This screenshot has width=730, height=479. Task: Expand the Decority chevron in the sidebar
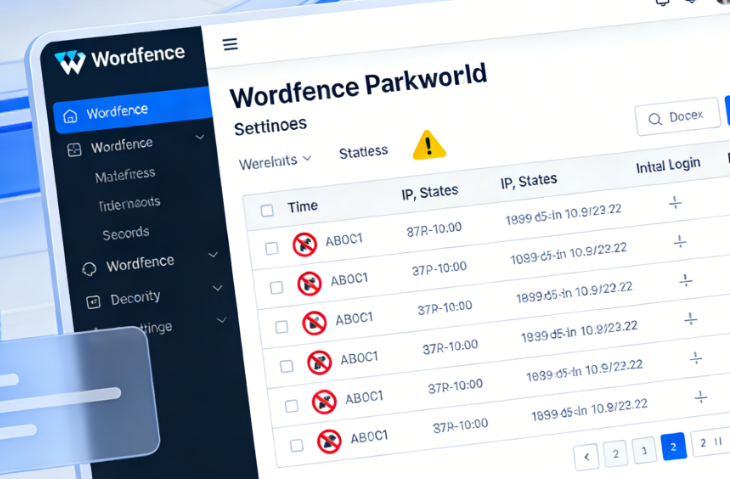217,288
